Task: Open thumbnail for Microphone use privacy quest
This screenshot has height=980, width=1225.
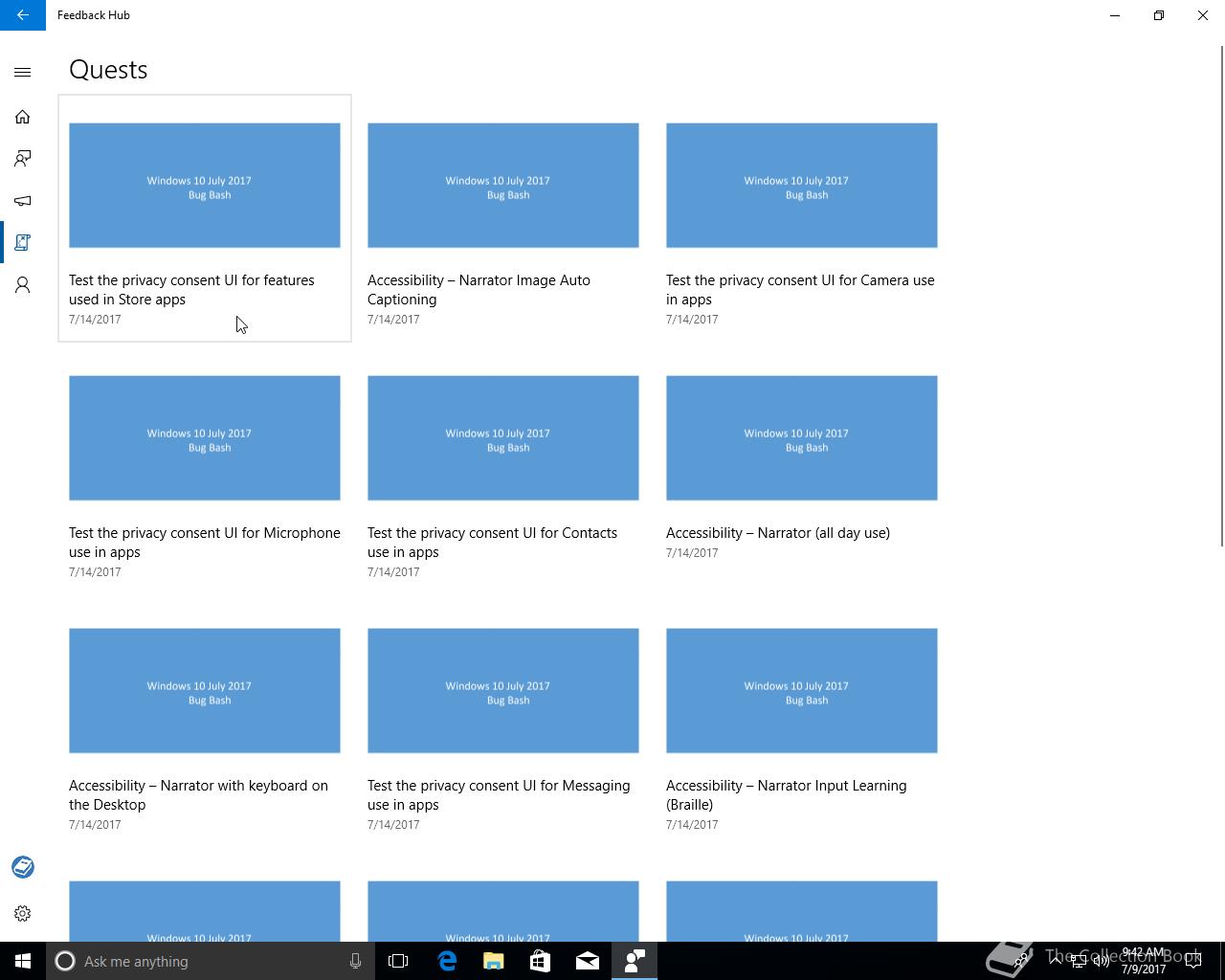Action: click(x=205, y=438)
